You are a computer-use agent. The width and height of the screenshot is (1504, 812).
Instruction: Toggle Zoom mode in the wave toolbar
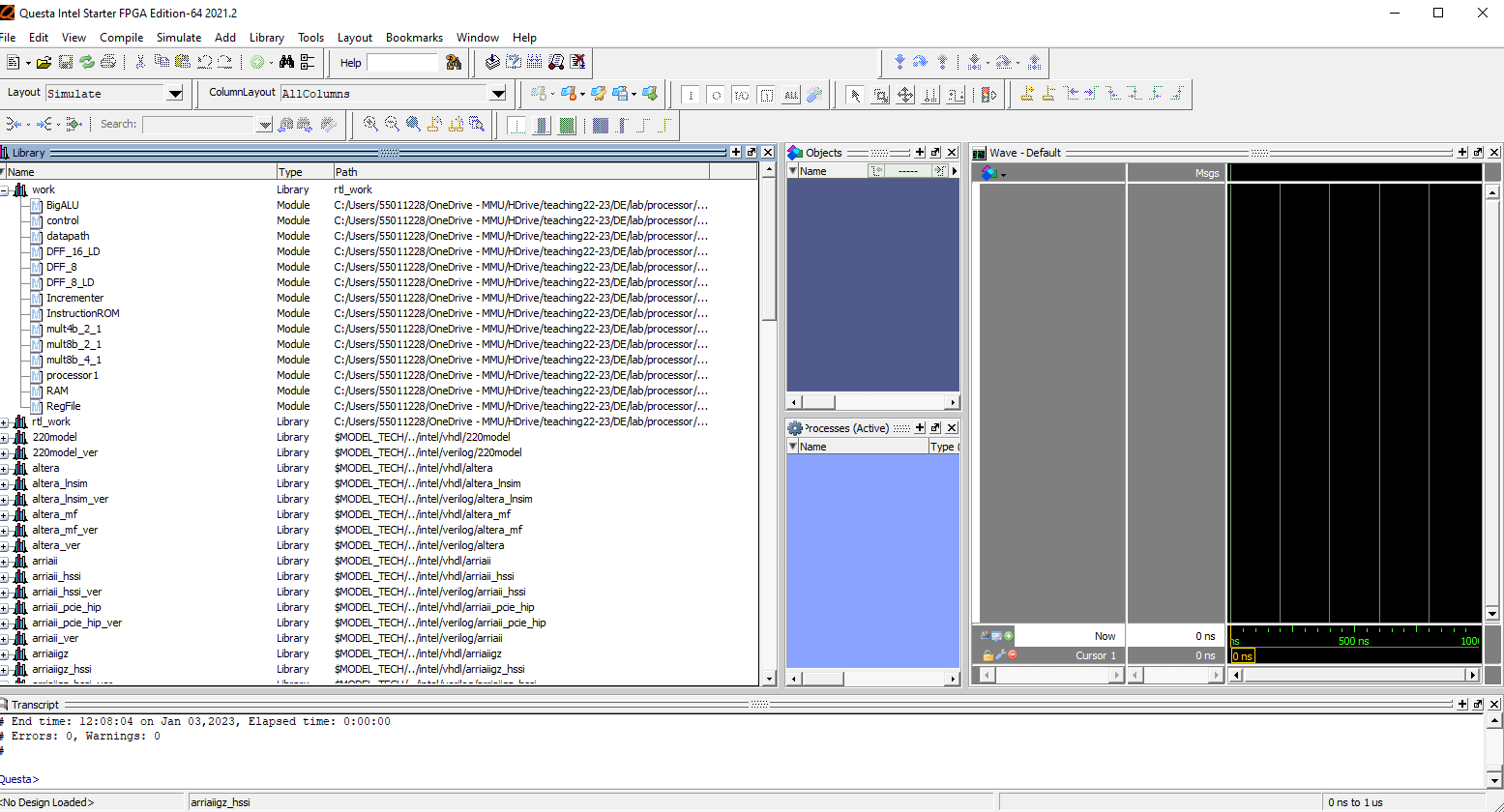coord(879,94)
